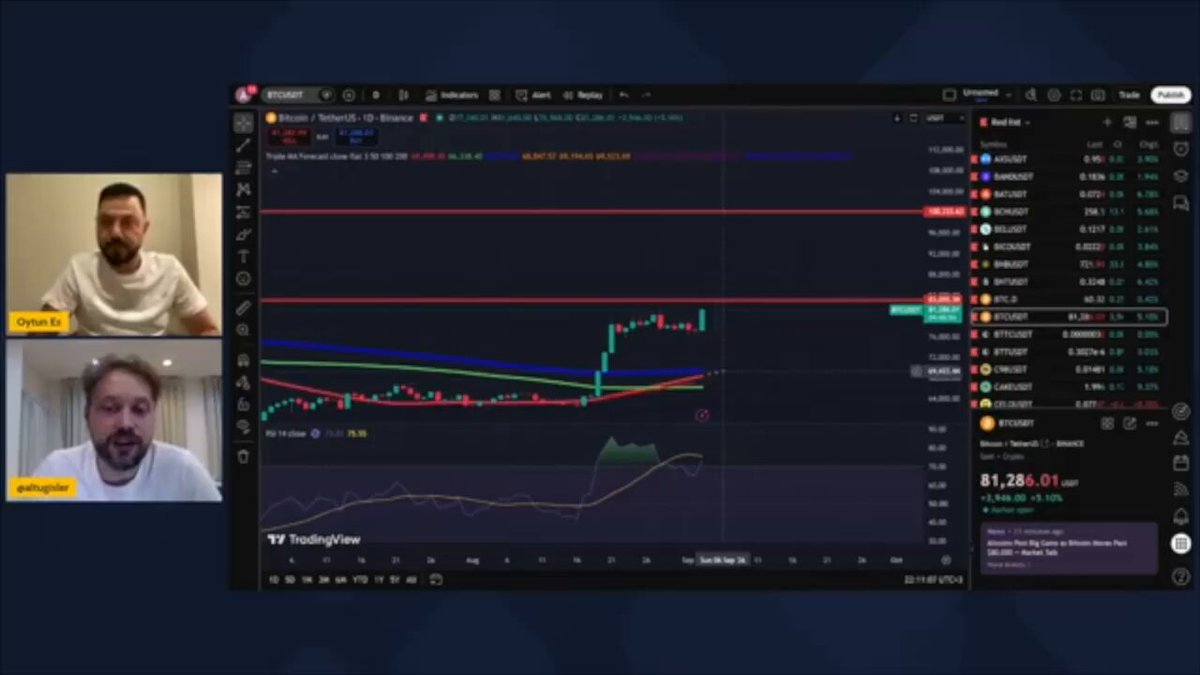1200x675 pixels.
Task: Open the candle chart style selector
Action: tap(403, 95)
